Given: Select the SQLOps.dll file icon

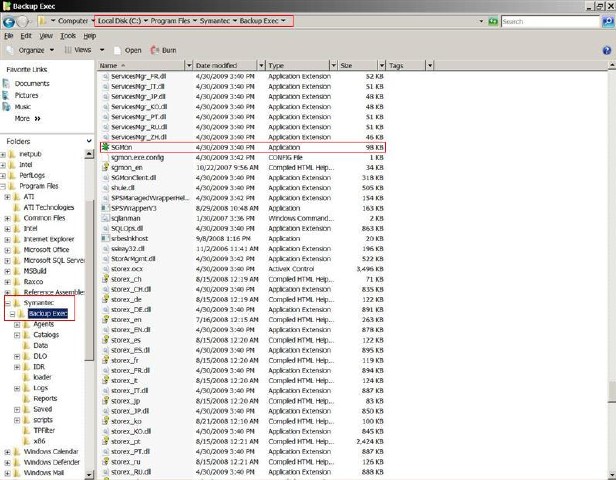Looking at the screenshot, I should coord(105,228).
